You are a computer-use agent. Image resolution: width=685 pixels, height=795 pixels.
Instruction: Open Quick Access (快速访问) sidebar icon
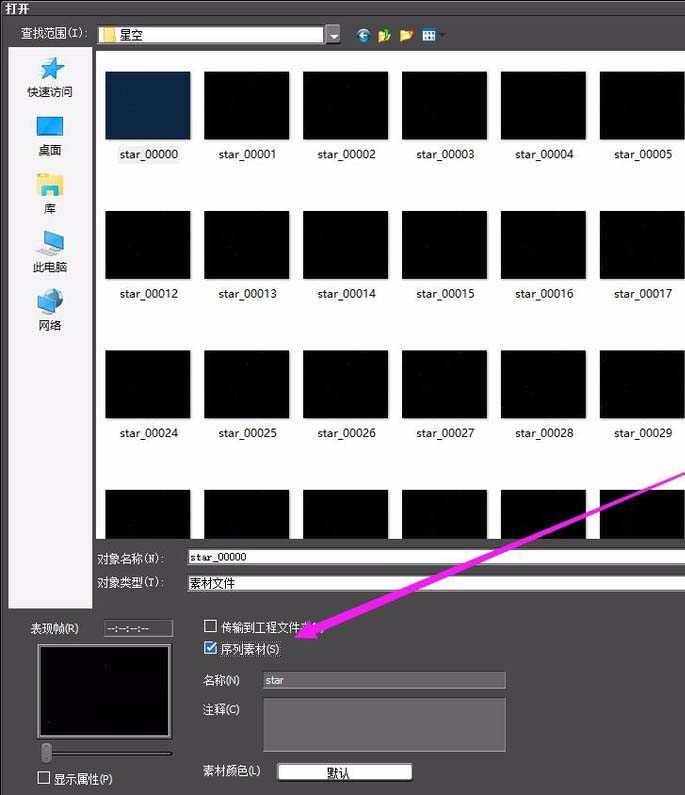pos(50,77)
